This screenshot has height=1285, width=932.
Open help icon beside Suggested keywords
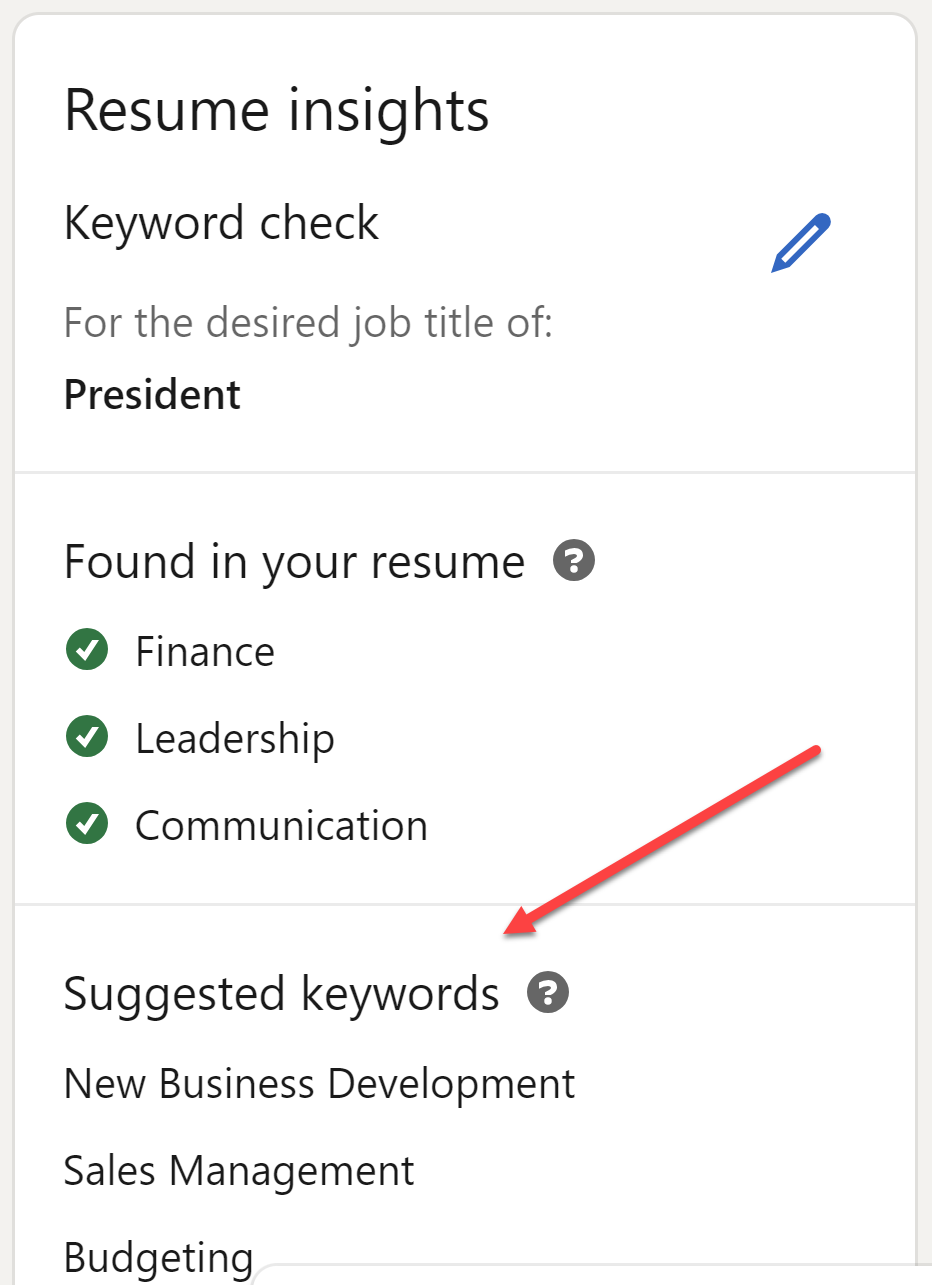(x=548, y=993)
